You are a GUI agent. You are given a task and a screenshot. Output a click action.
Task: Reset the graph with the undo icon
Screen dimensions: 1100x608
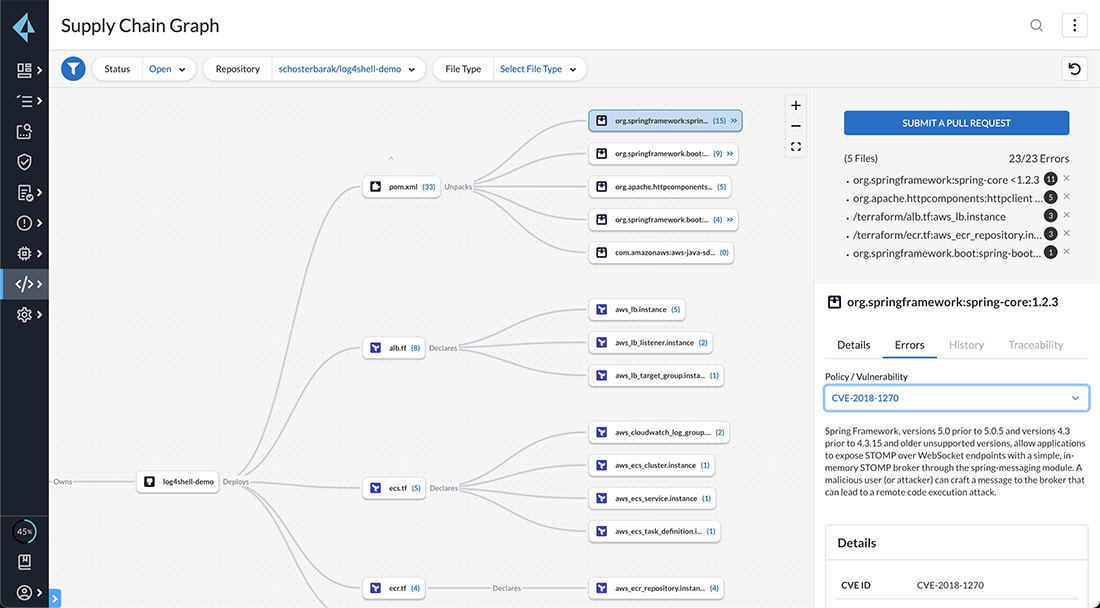coord(1074,69)
